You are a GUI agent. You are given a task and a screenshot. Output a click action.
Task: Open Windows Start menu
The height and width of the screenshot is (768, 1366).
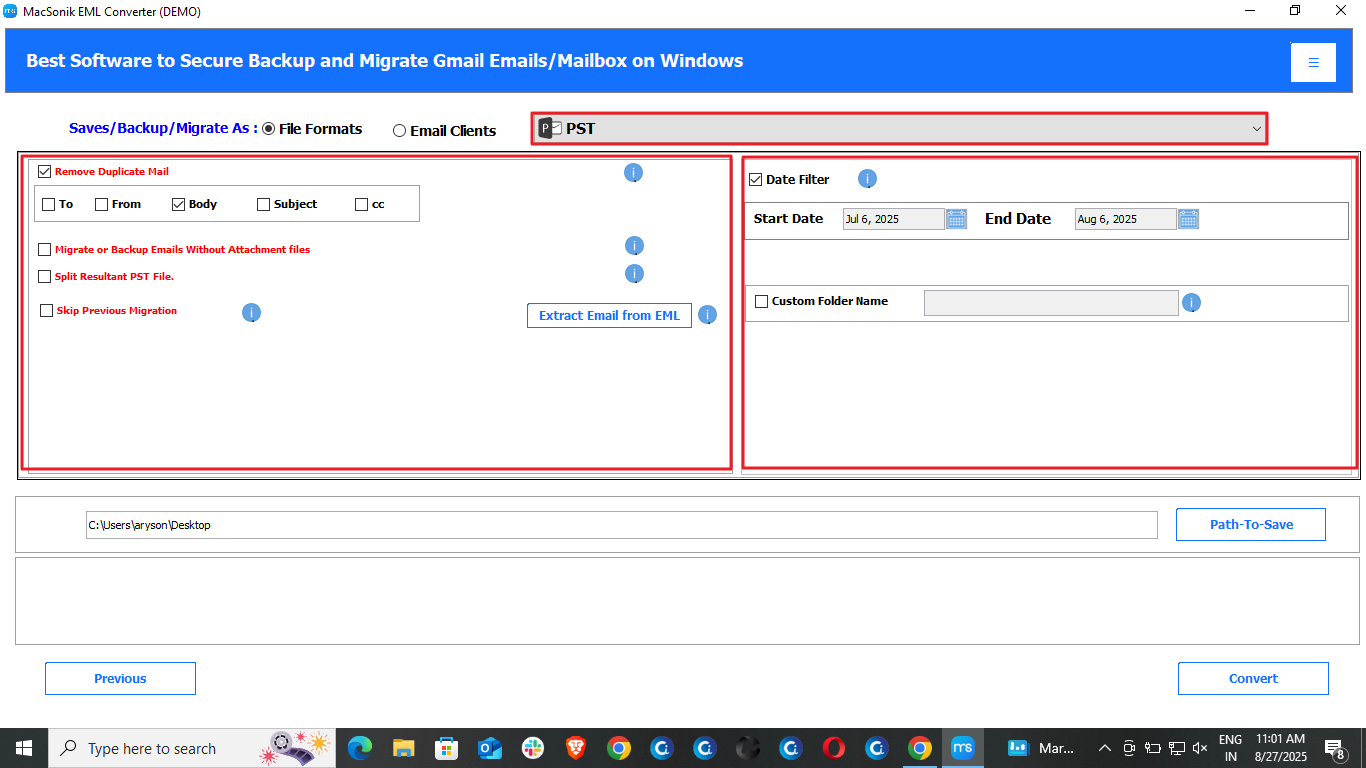click(x=24, y=748)
